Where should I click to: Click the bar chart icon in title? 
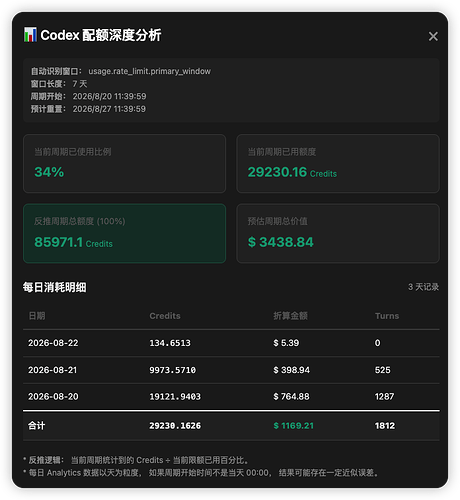tap(30, 35)
